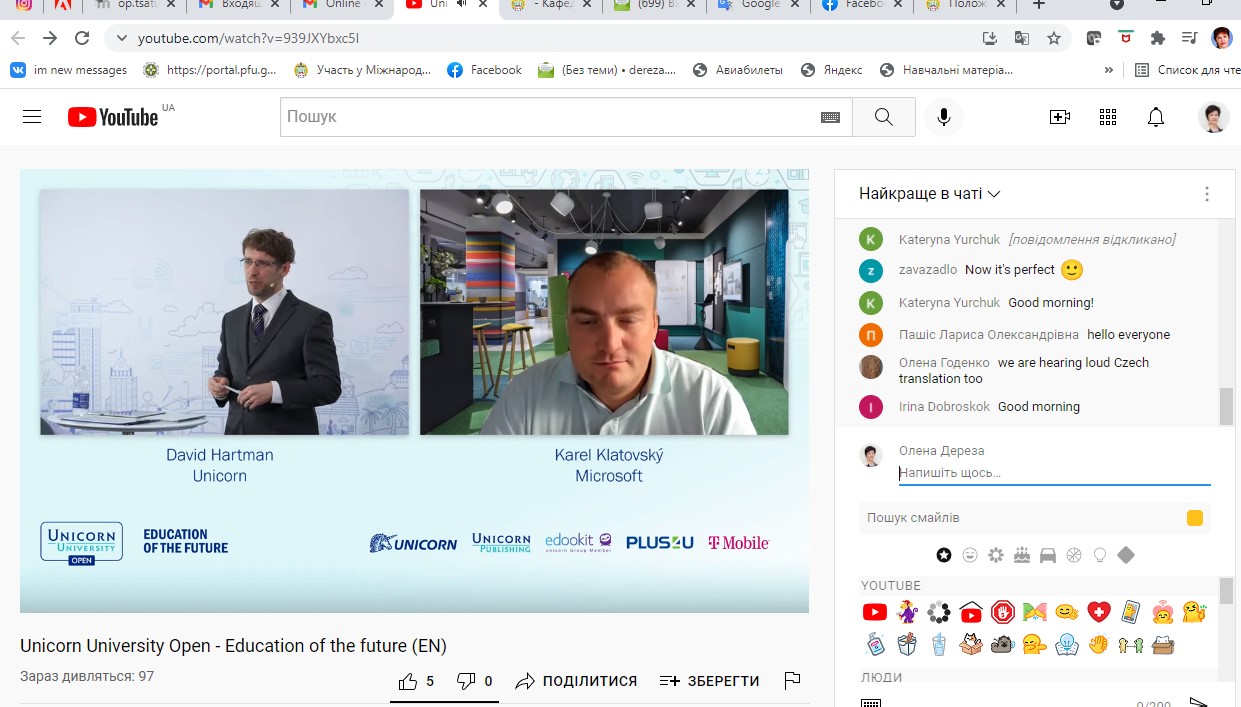1241x707 pixels.
Task: Click the ПОДІЛИТИСЯ share button
Action: [x=576, y=681]
